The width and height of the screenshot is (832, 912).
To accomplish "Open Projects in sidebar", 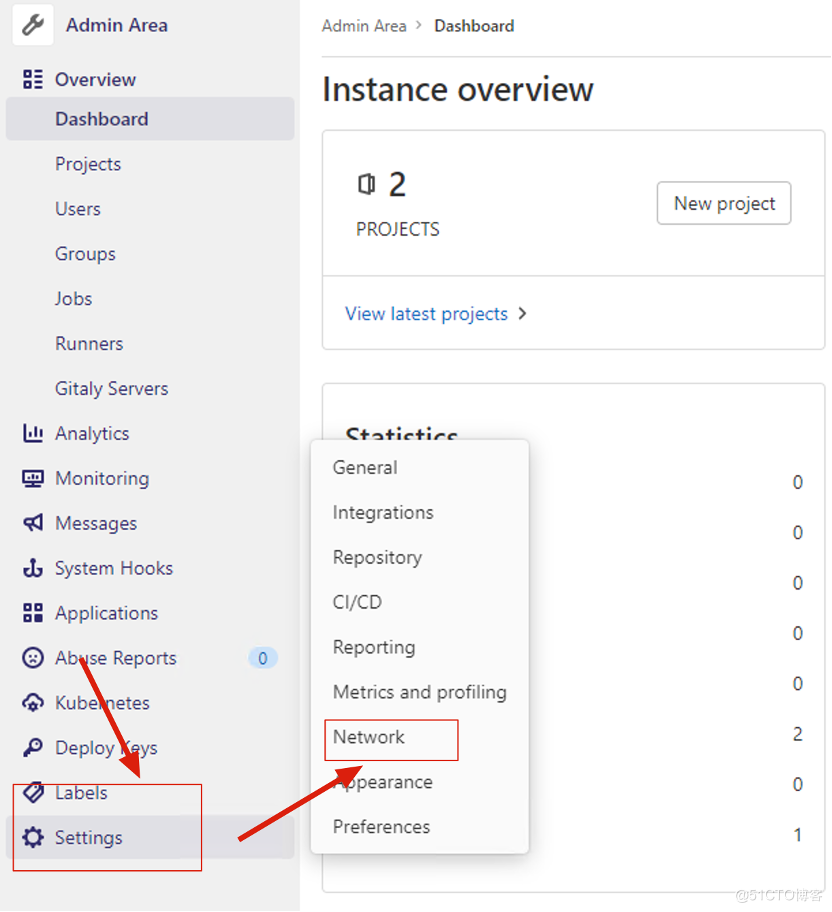I will [x=88, y=164].
